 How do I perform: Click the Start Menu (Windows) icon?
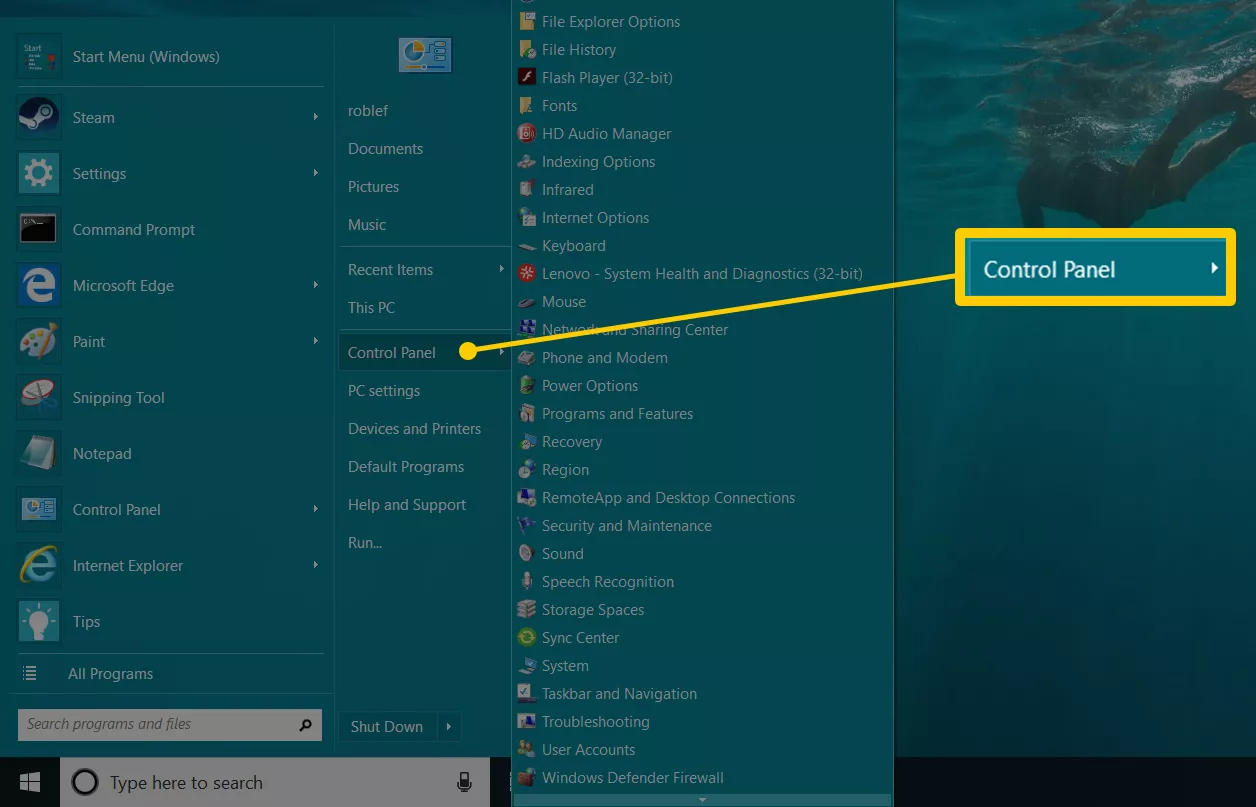point(39,57)
